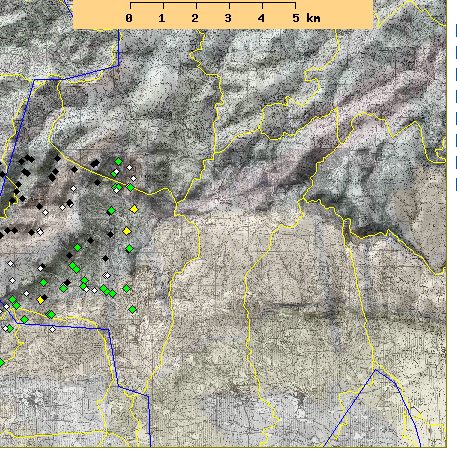Click the "3" tick label on scale bar

point(228,18)
